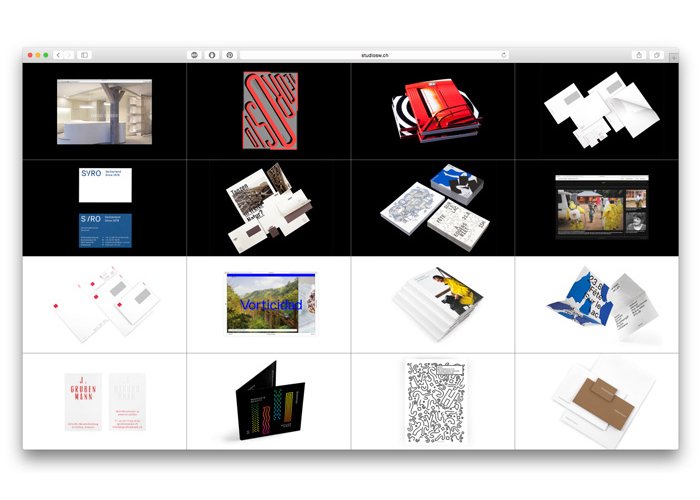Go back with the Safari back arrow

coord(58,55)
